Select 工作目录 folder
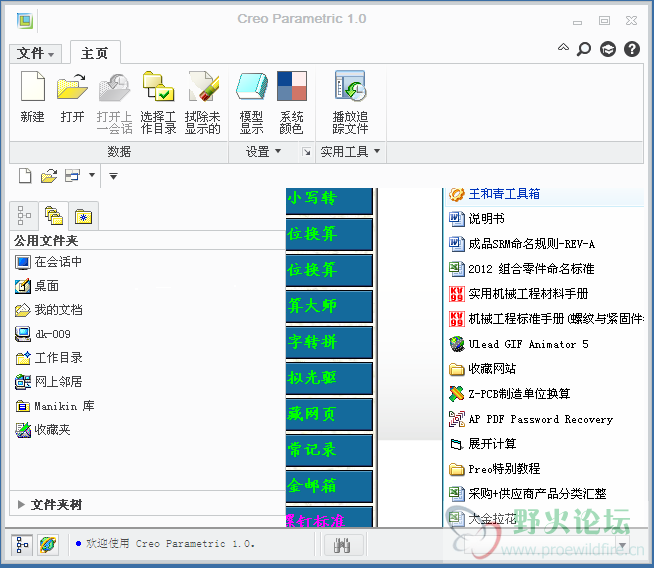 click(x=49, y=358)
